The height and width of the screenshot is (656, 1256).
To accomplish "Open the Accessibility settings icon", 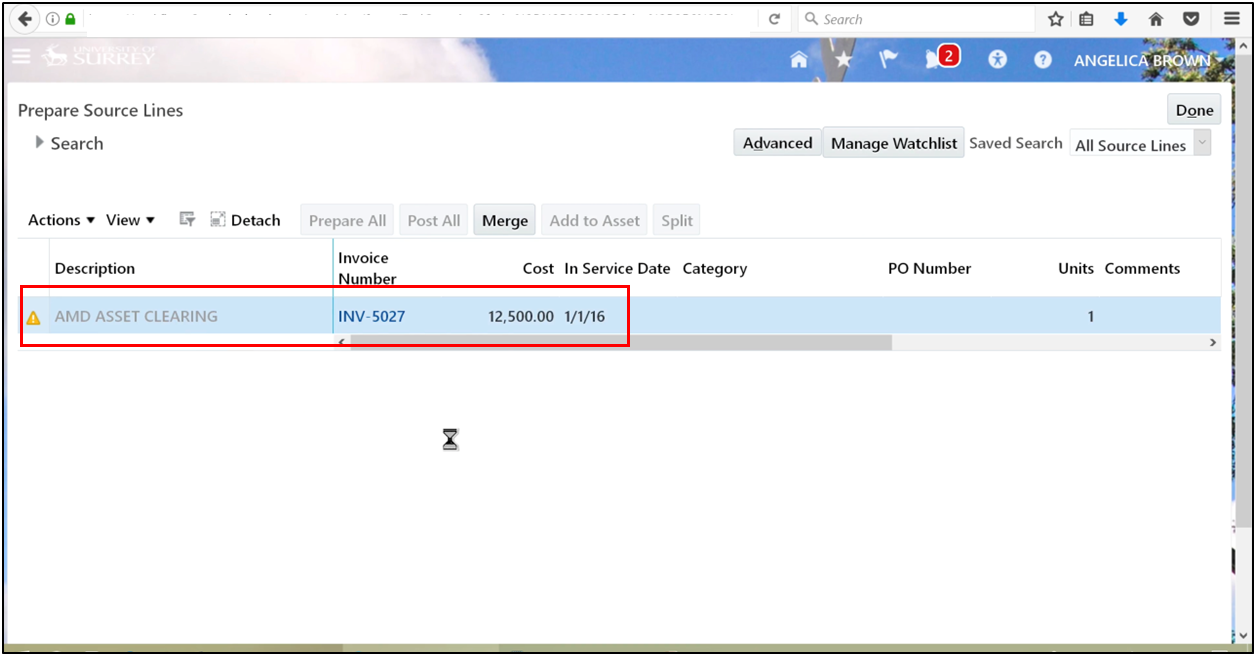I will point(997,60).
